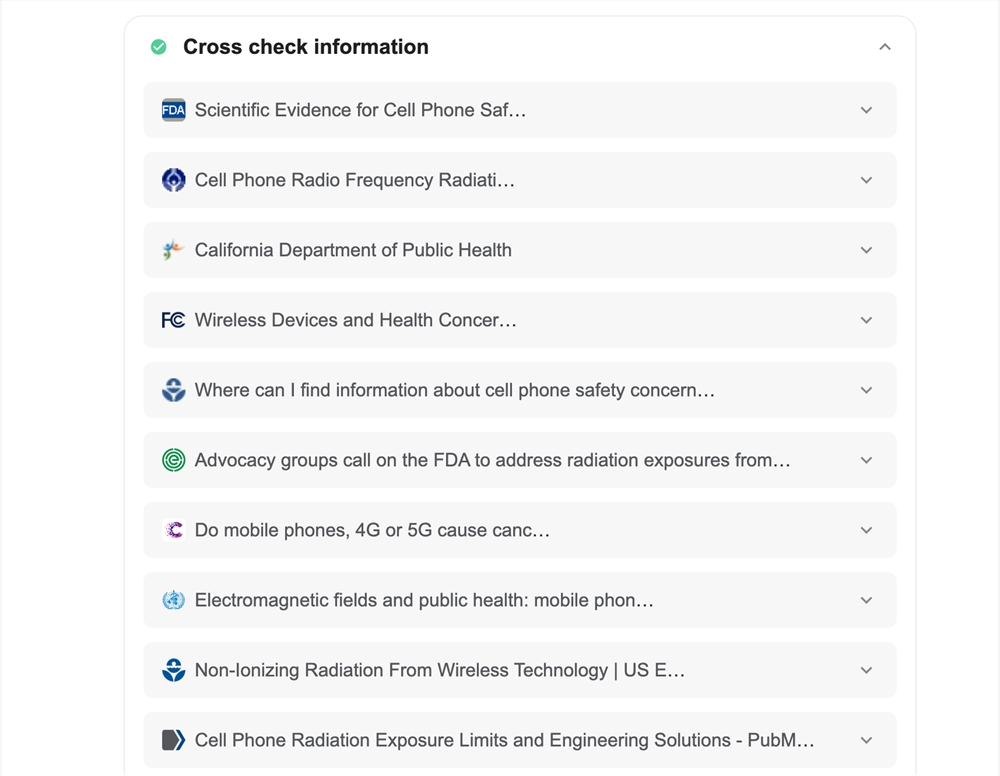Expand the Do mobile phones, 4G or 5G chevron
The height and width of the screenshot is (776, 1000).
[866, 530]
